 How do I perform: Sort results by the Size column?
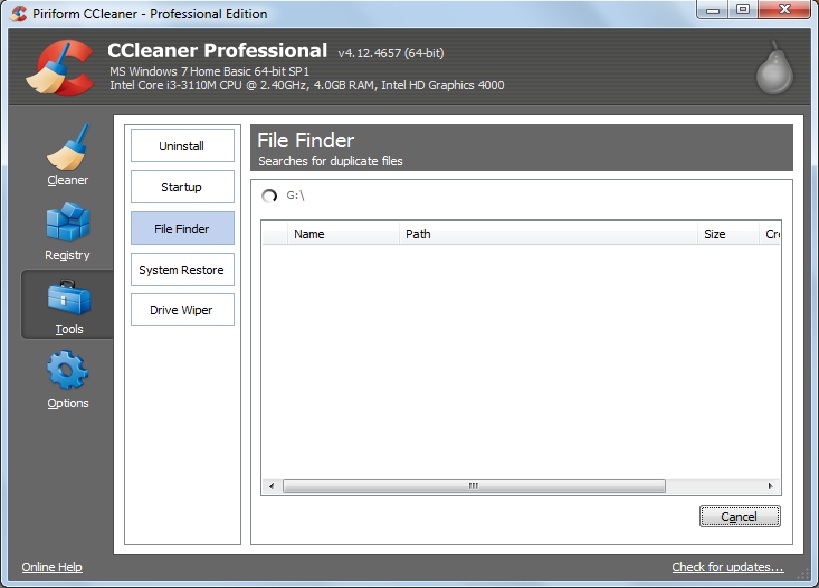[x=728, y=233]
